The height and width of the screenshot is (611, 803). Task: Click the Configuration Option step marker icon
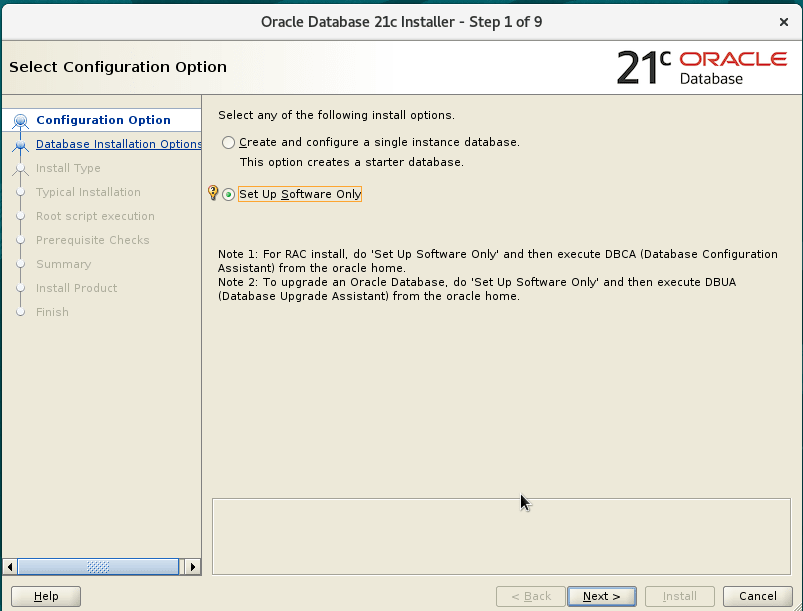20,121
